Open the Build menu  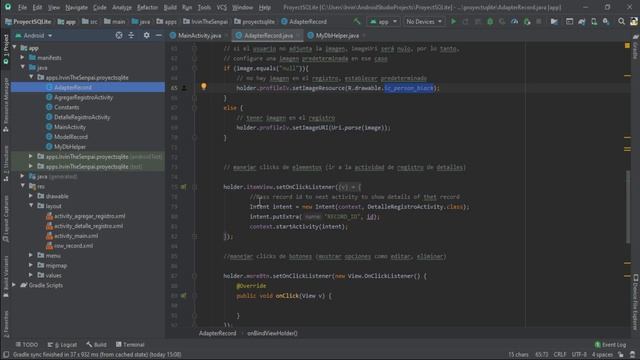click(x=170, y=7)
